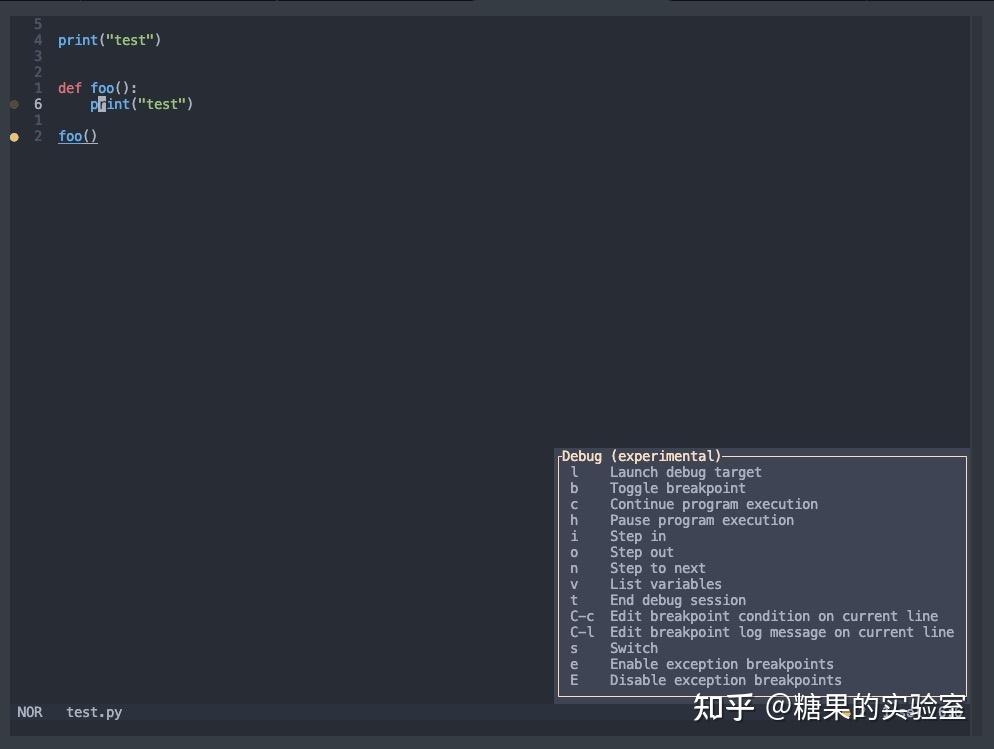Click the line number 4 in the gutter

[38, 40]
